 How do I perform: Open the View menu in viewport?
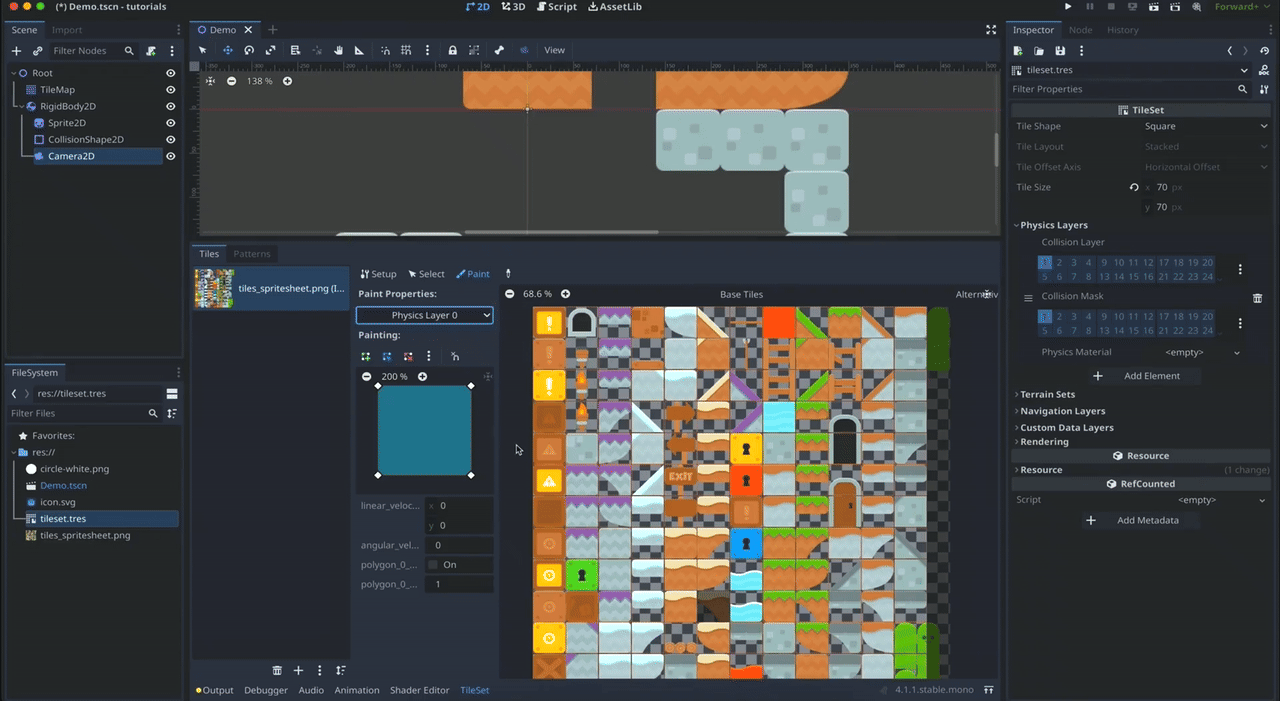point(554,50)
